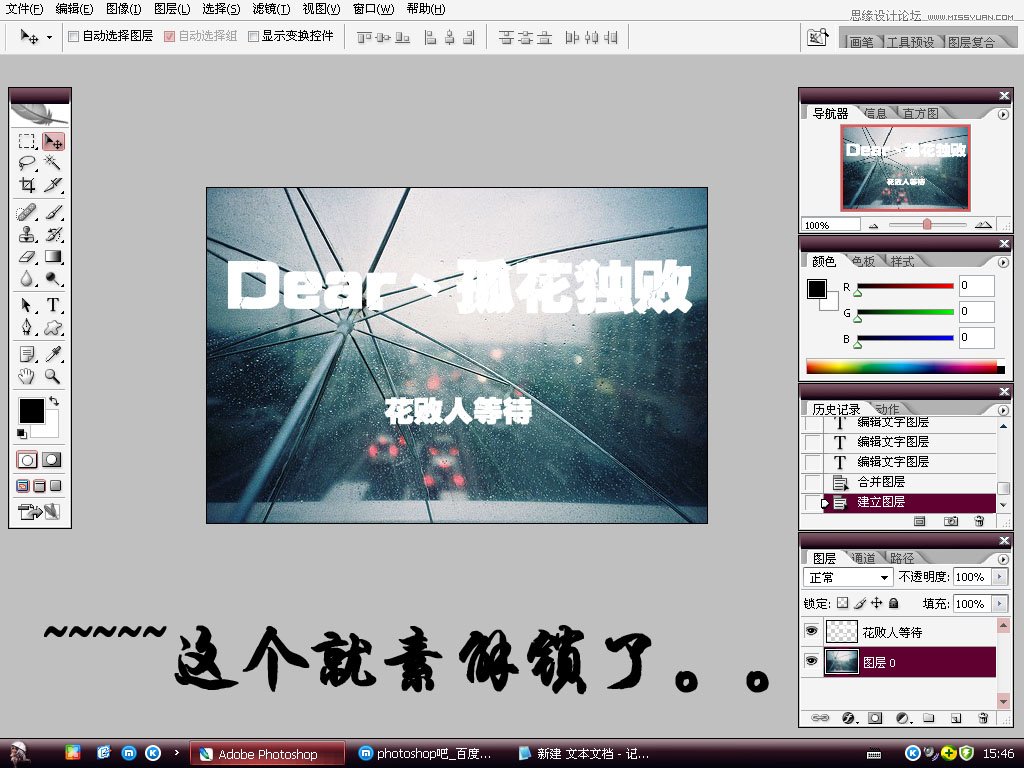The width and height of the screenshot is (1024, 768).
Task: Open the 滤镜 menu
Action: [x=271, y=9]
